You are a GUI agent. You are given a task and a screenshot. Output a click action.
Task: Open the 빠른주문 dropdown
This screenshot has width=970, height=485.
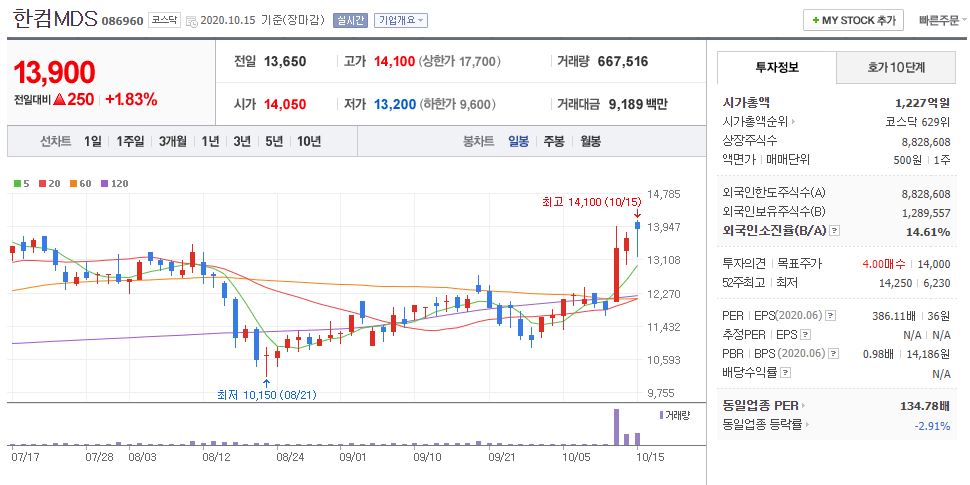(x=943, y=20)
